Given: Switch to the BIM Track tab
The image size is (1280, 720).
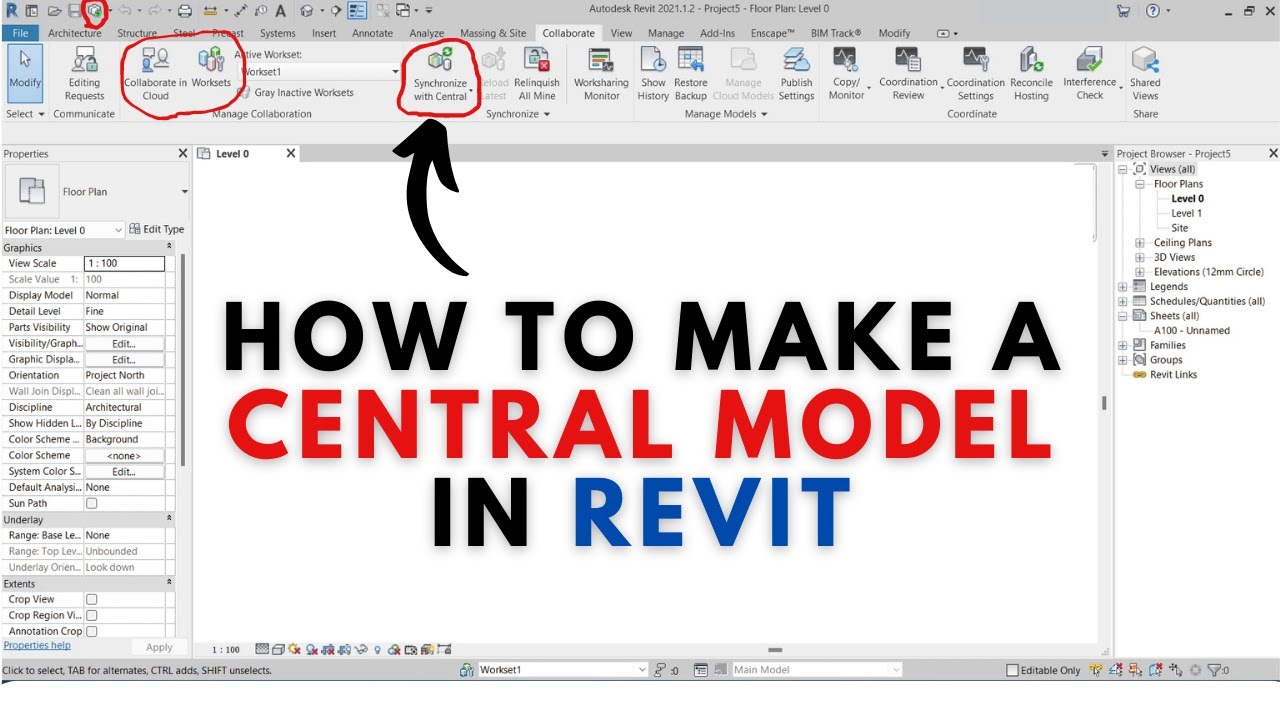Looking at the screenshot, I should (836, 33).
